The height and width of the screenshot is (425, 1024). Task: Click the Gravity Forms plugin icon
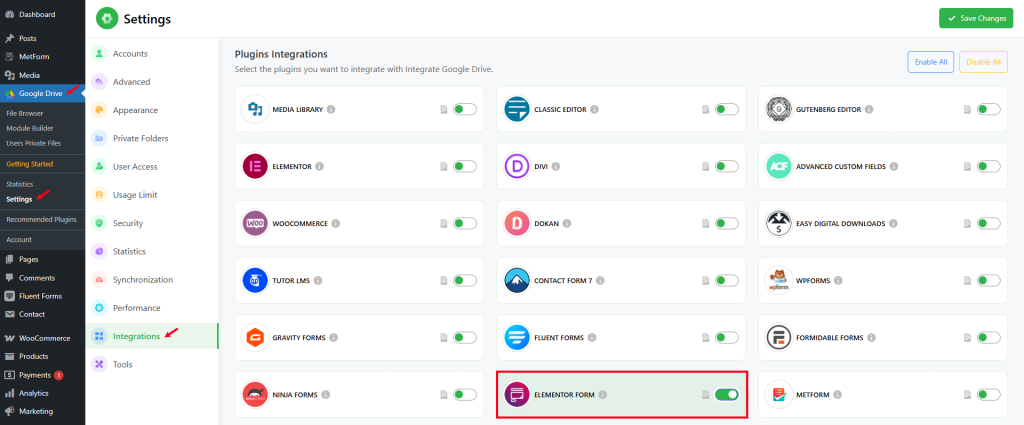255,338
